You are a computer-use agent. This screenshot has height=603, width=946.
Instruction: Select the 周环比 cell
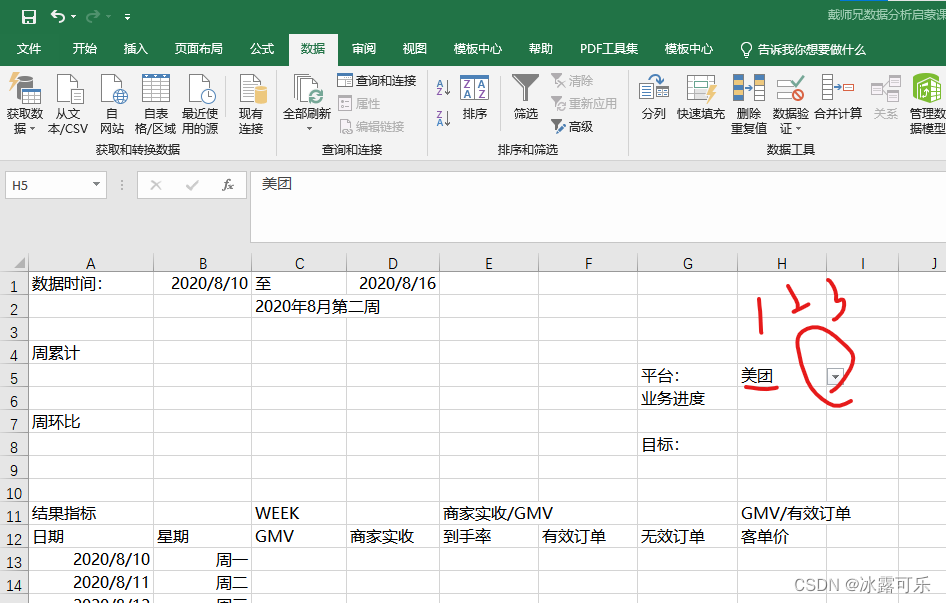click(x=90, y=421)
